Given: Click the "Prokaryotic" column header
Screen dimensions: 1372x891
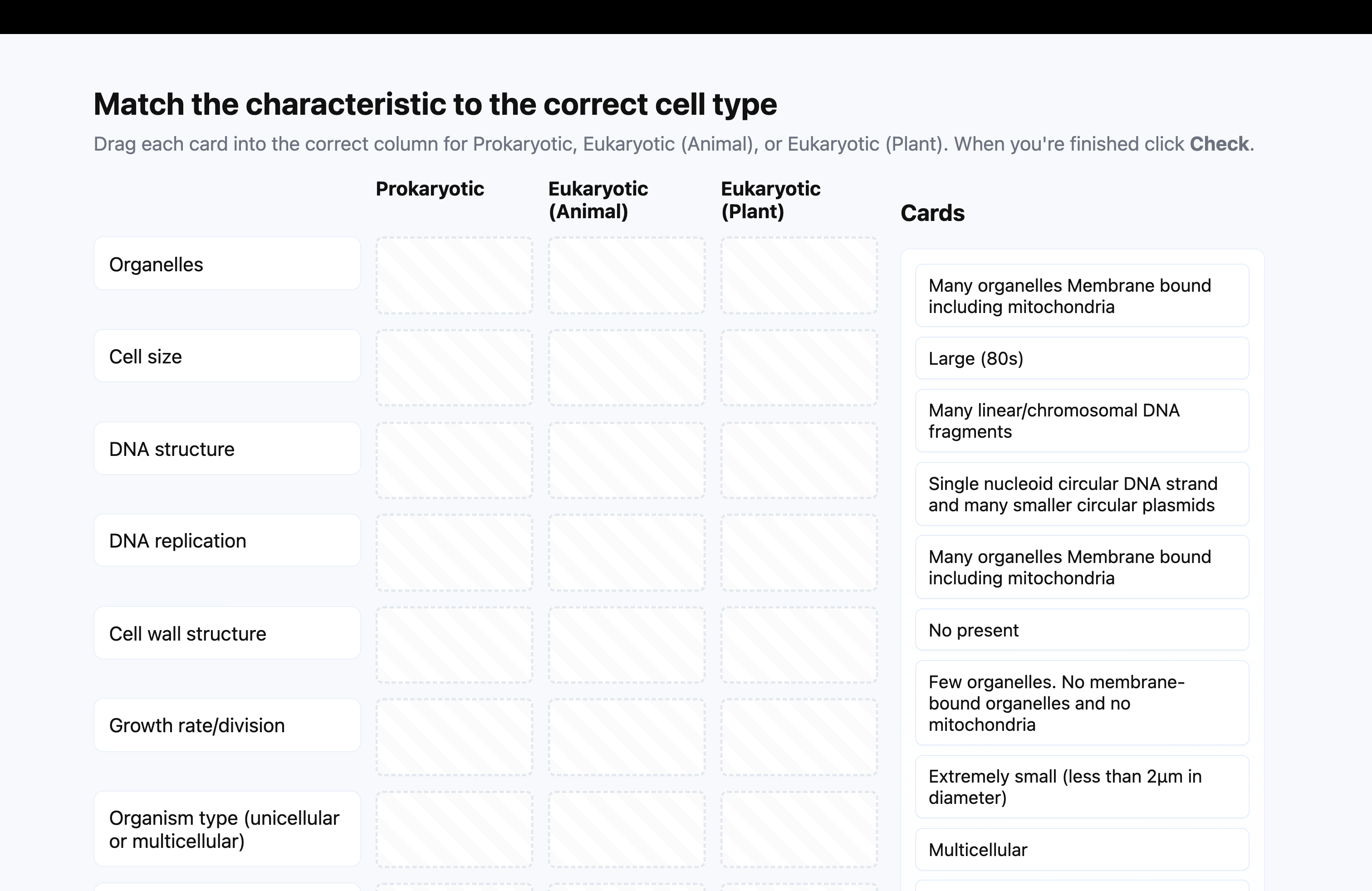Looking at the screenshot, I should coord(430,188).
